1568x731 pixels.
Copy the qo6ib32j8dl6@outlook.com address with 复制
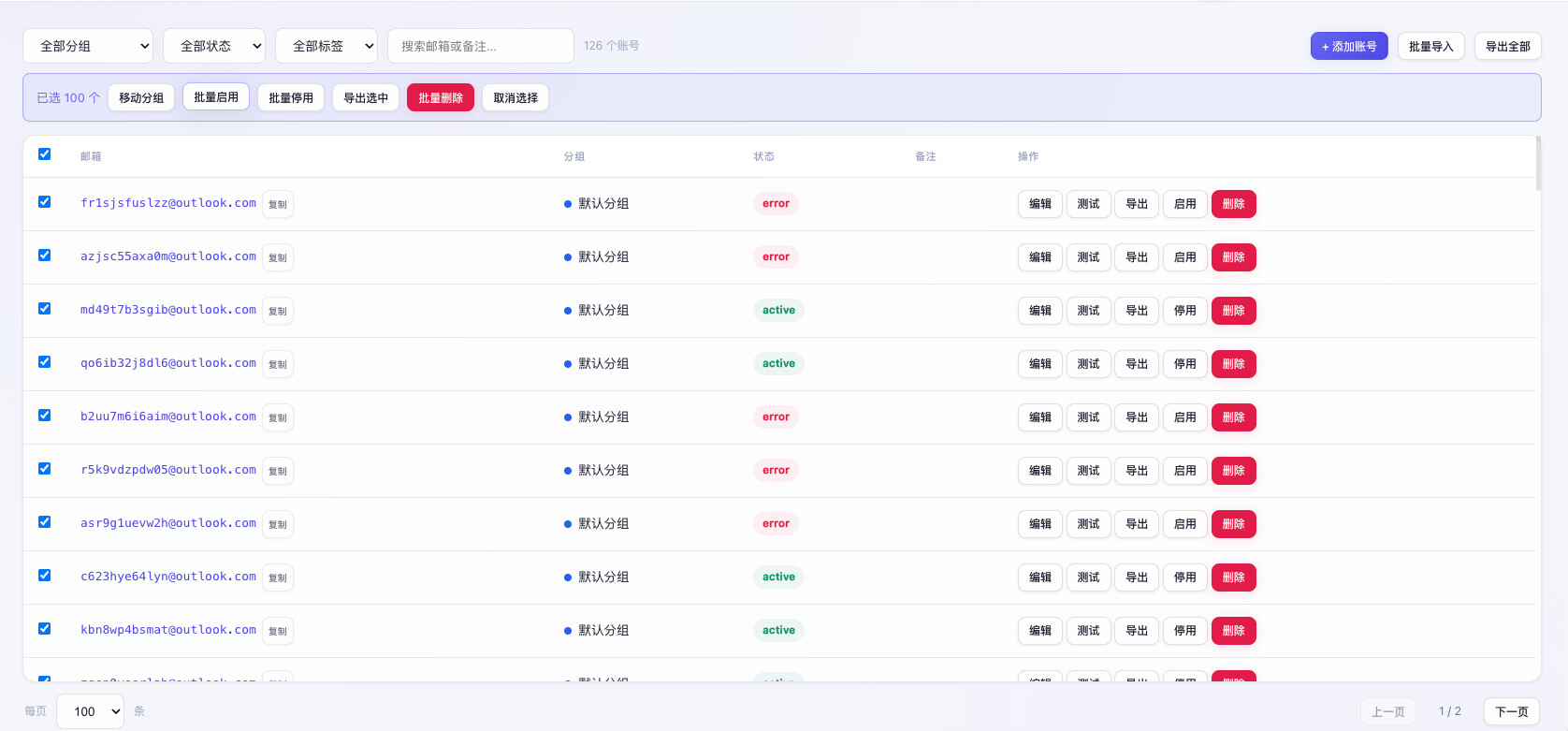click(x=278, y=364)
